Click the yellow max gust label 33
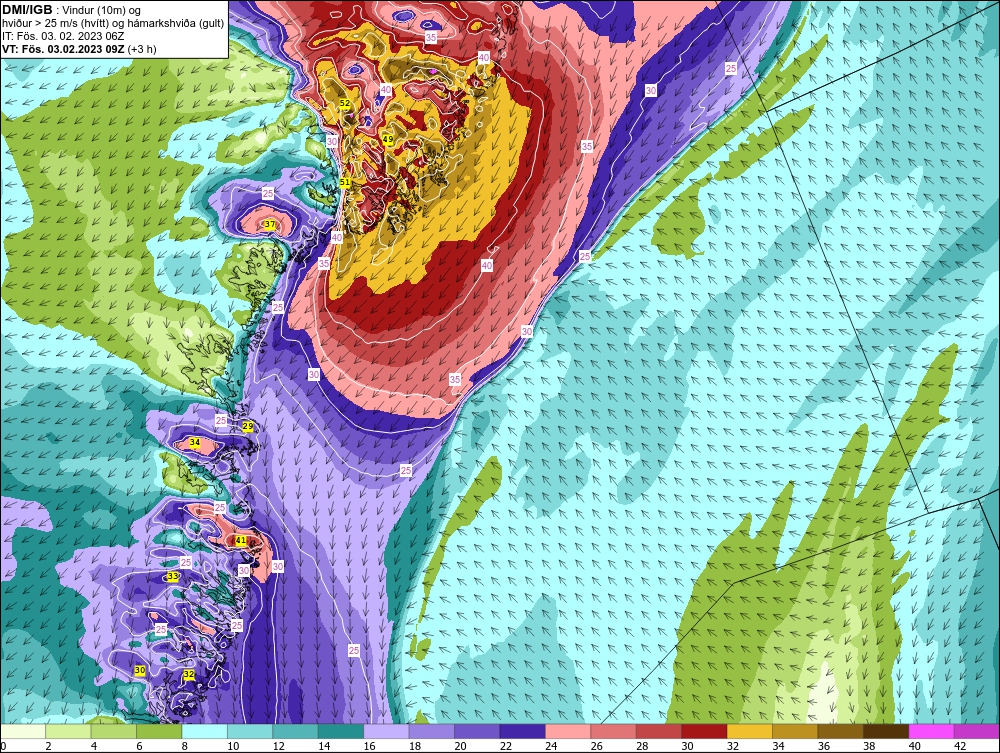 (x=172, y=576)
